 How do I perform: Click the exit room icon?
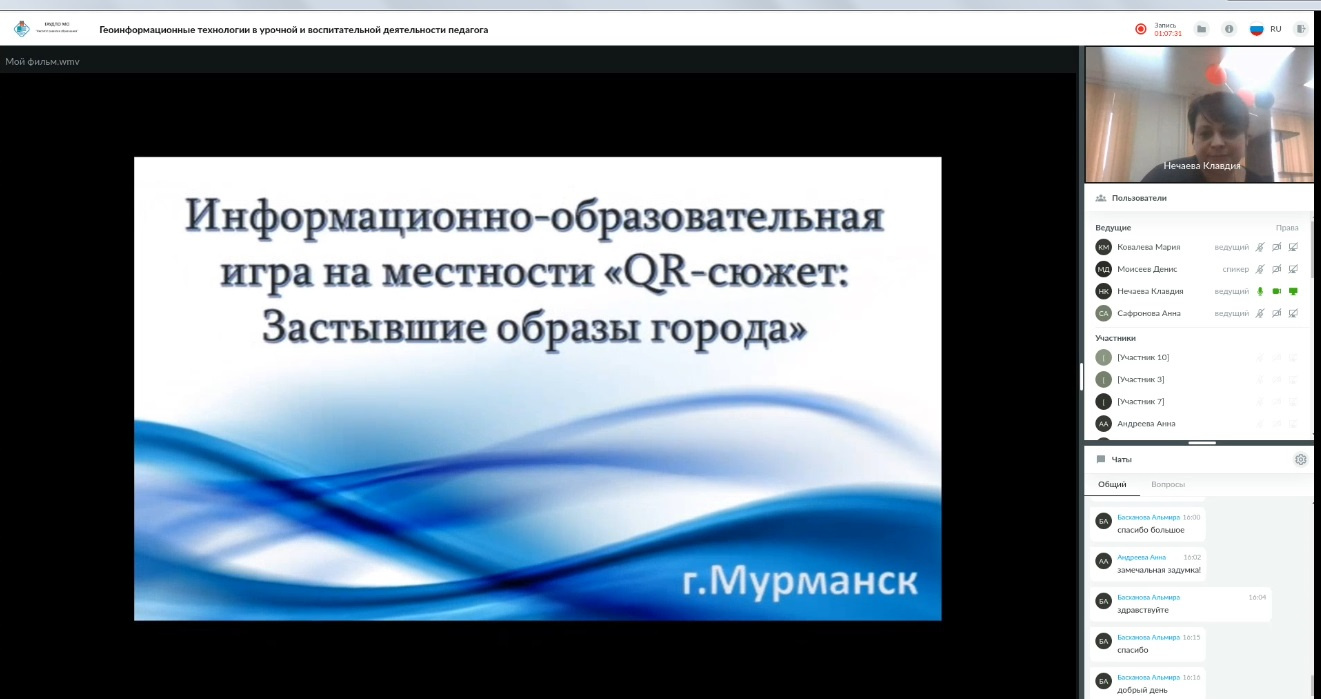(1301, 29)
